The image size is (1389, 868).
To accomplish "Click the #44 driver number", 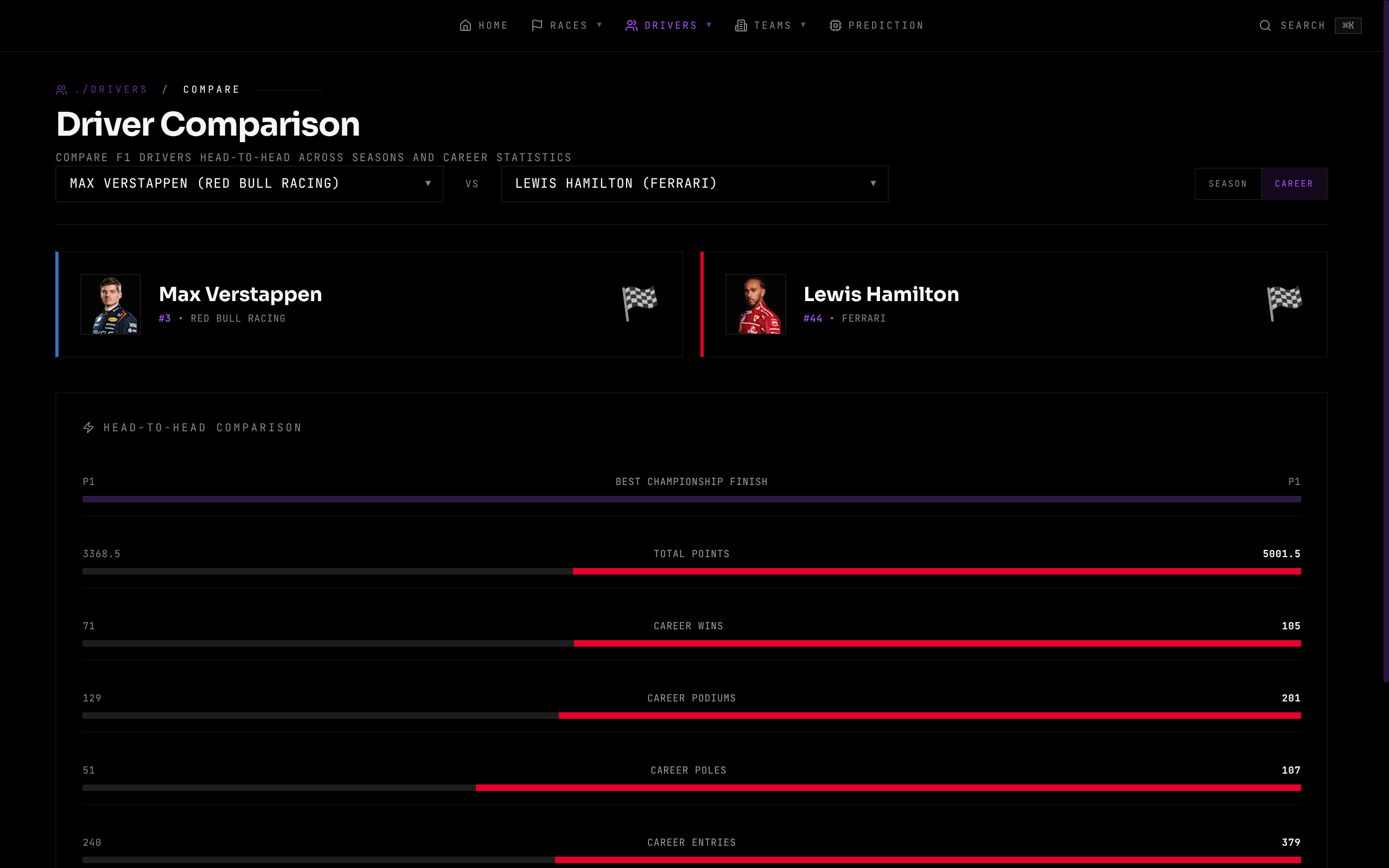I will pos(813,318).
